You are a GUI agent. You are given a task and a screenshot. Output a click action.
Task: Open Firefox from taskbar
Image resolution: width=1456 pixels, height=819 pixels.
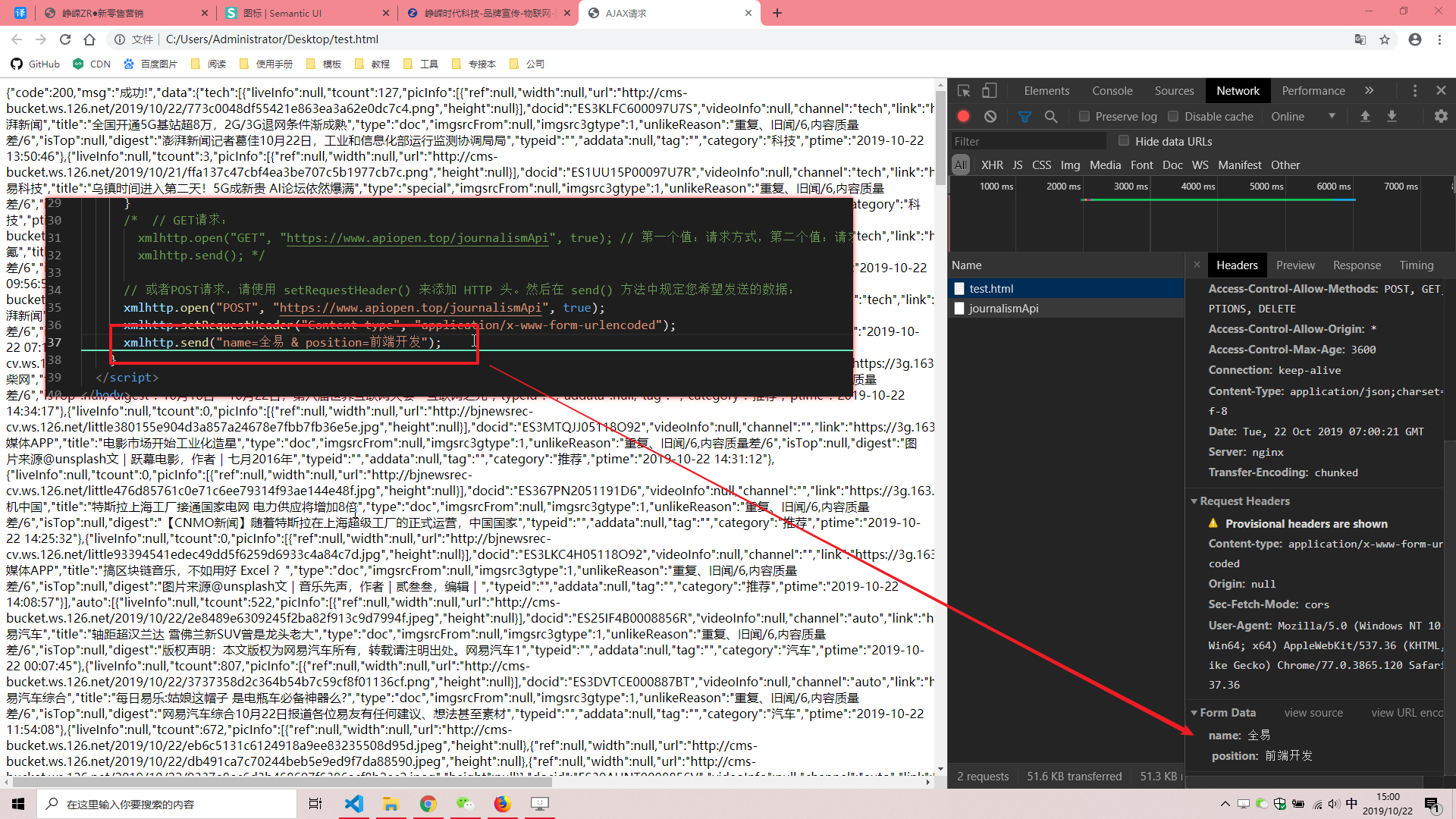point(503,804)
